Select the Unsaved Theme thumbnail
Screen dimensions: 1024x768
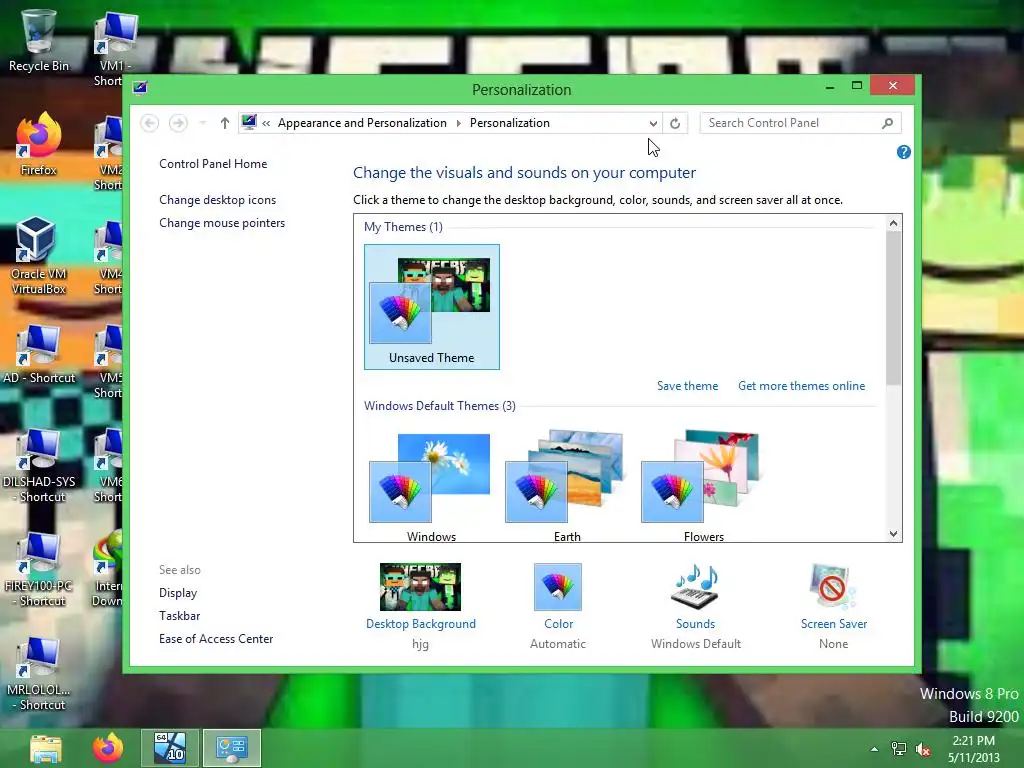point(432,307)
